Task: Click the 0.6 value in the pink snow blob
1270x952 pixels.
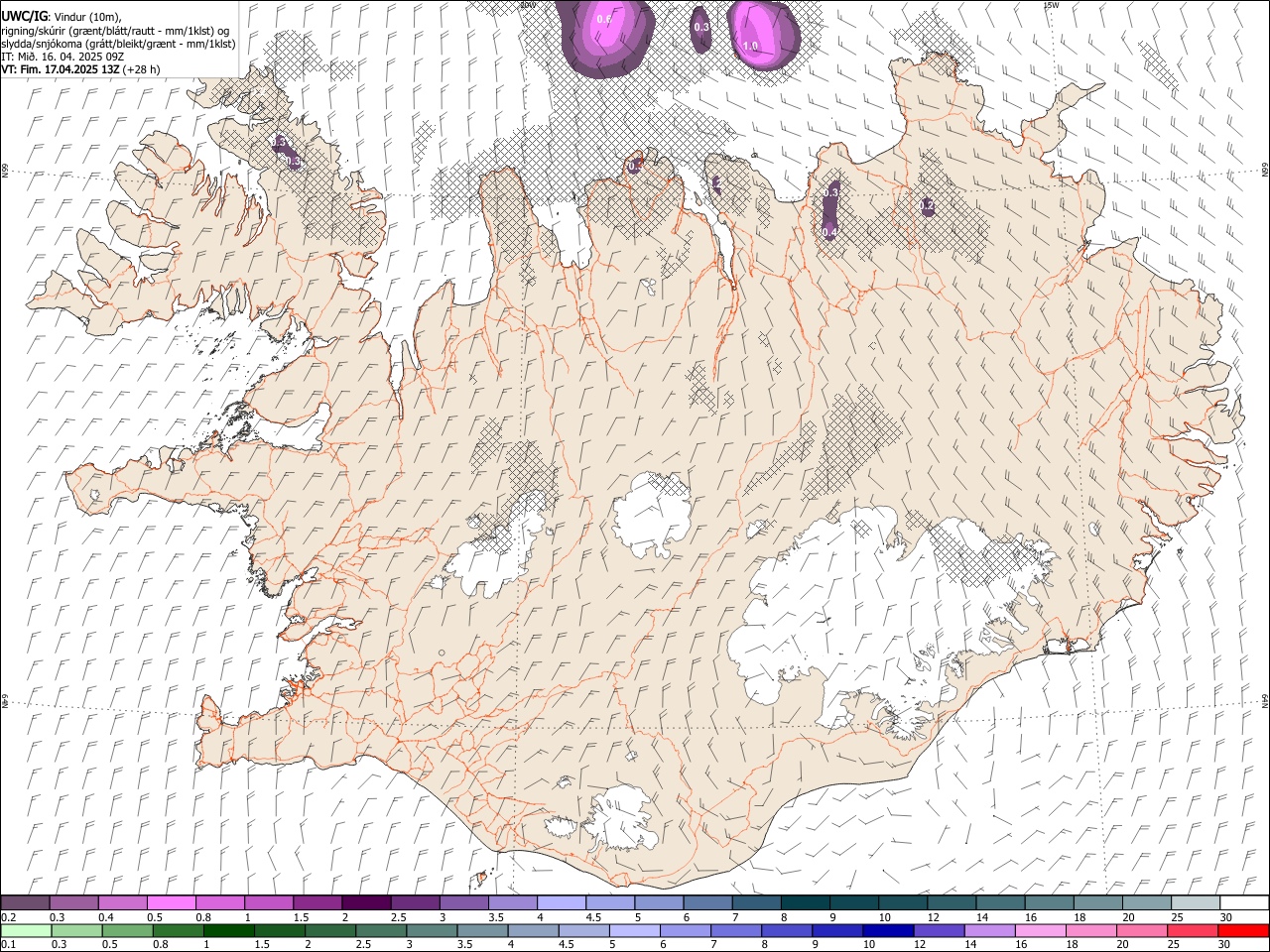Action: pyautogui.click(x=604, y=19)
